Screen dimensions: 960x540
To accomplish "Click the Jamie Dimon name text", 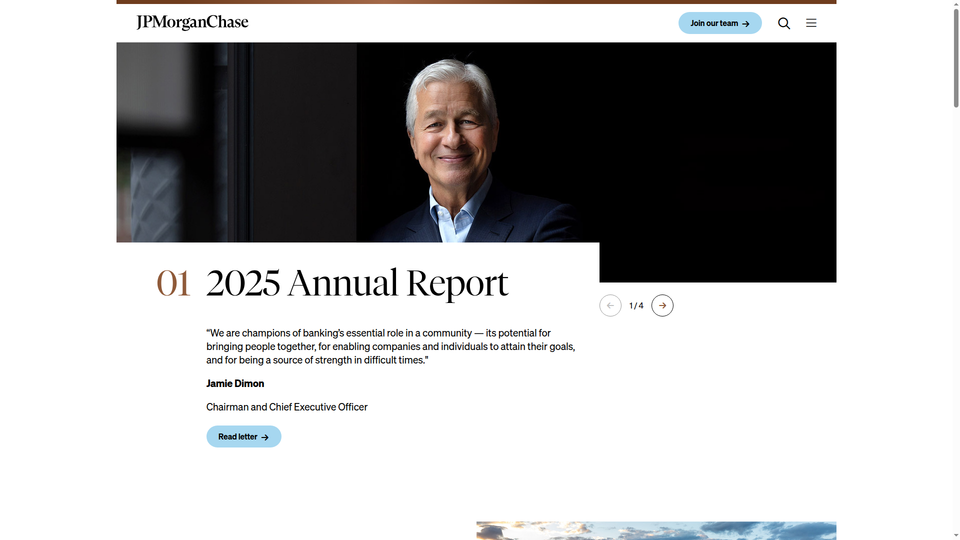I will click(235, 383).
